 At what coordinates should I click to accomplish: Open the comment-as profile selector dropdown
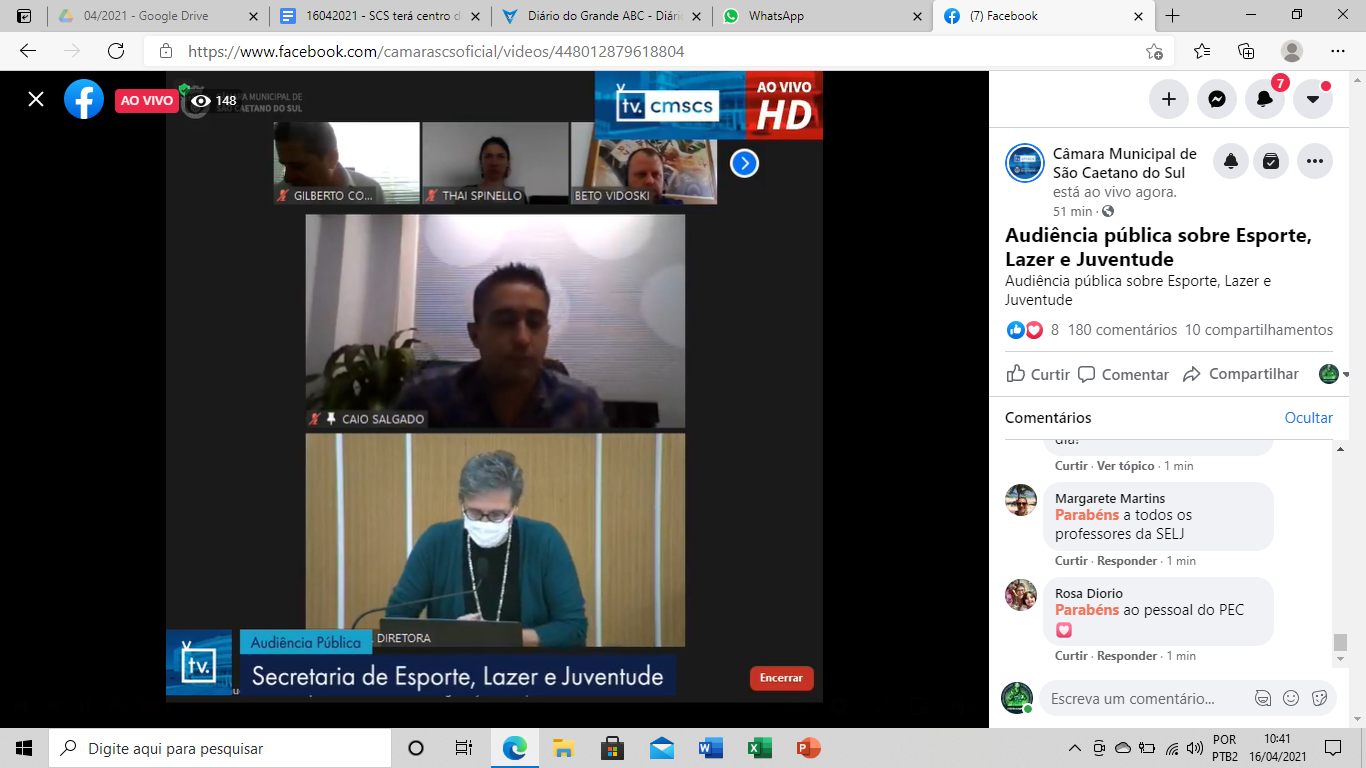[x=1334, y=374]
